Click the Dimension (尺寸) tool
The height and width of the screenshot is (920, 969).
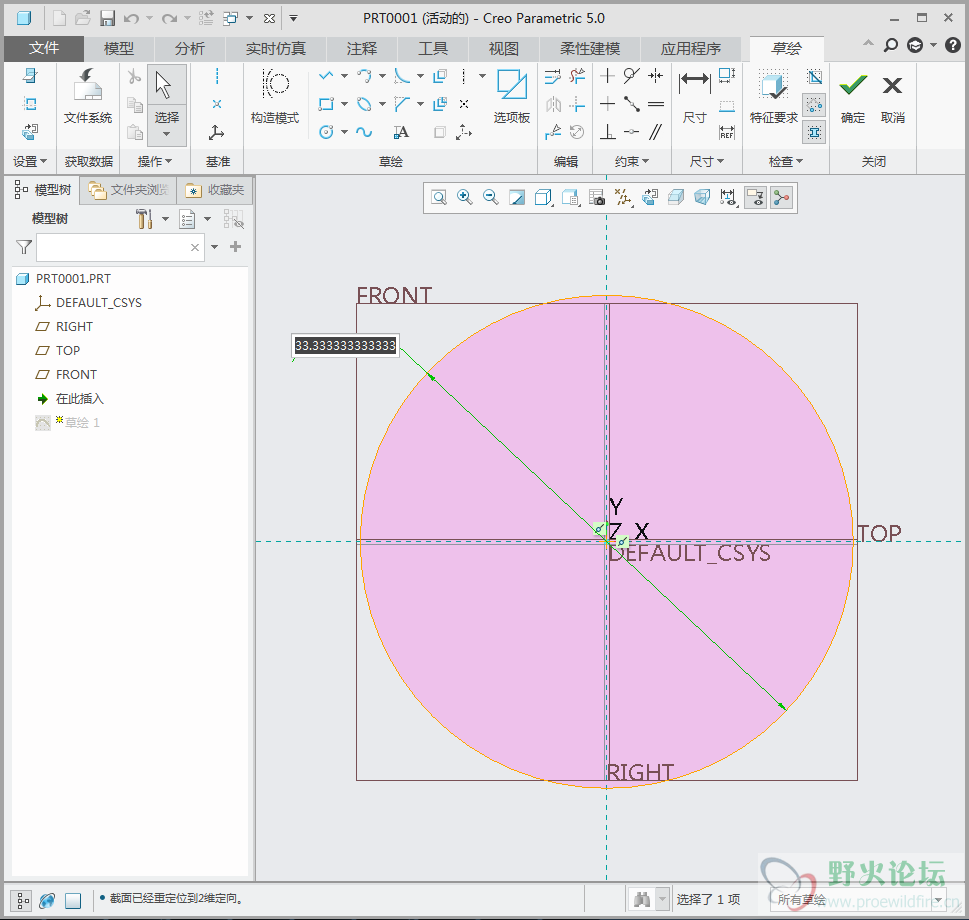(x=695, y=96)
